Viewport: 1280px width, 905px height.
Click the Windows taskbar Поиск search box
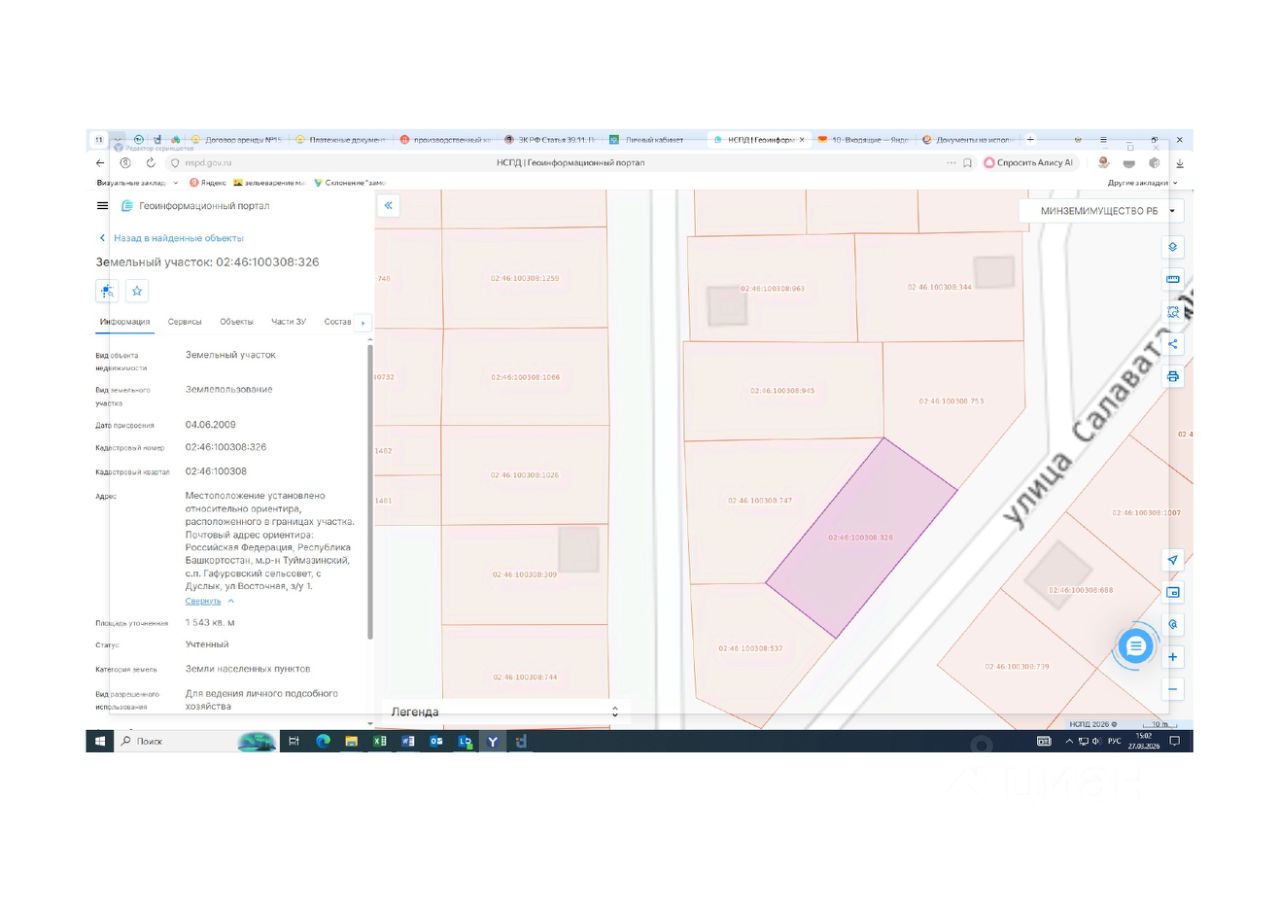tap(176, 741)
